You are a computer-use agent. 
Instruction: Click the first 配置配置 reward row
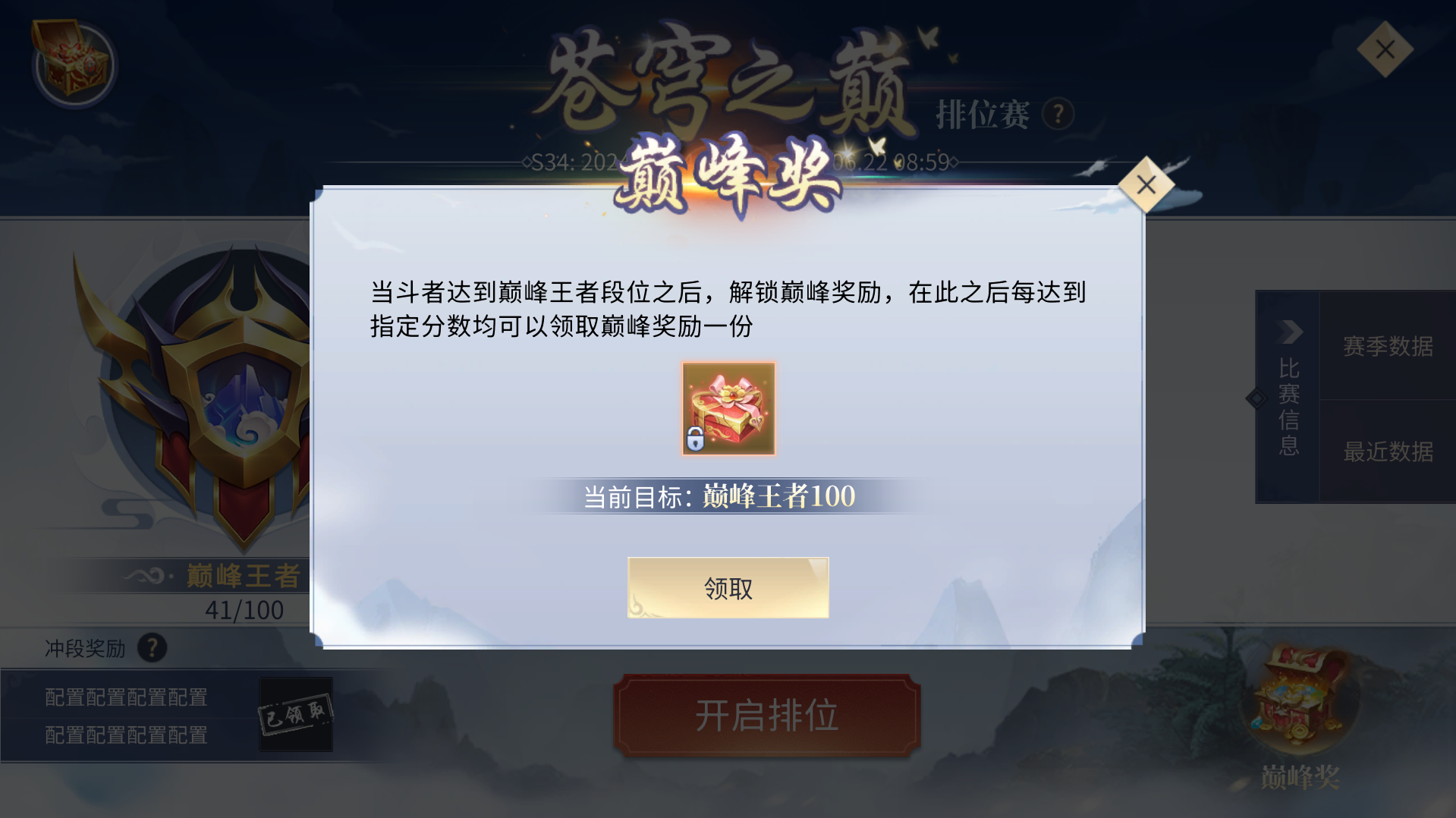coord(126,697)
